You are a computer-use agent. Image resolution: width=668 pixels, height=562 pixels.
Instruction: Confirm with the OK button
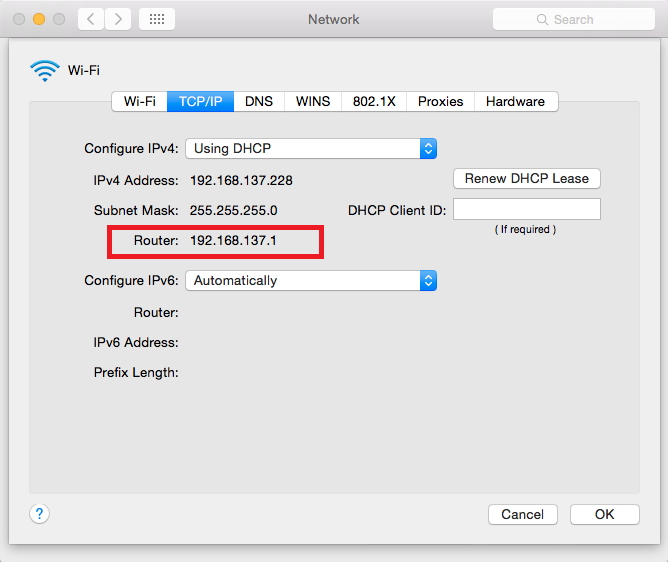pos(605,515)
